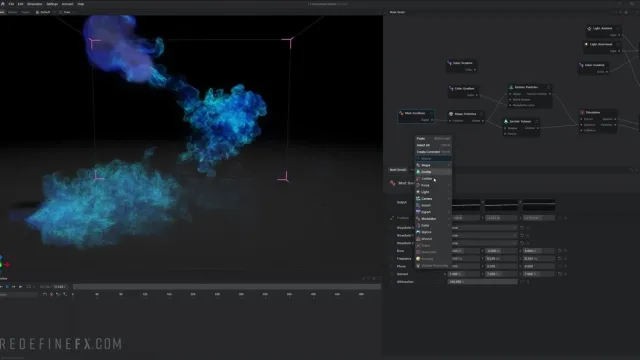This screenshot has height=360, width=640.
Task: Select the Mod Oscillator node icon
Action: [x=402, y=113]
